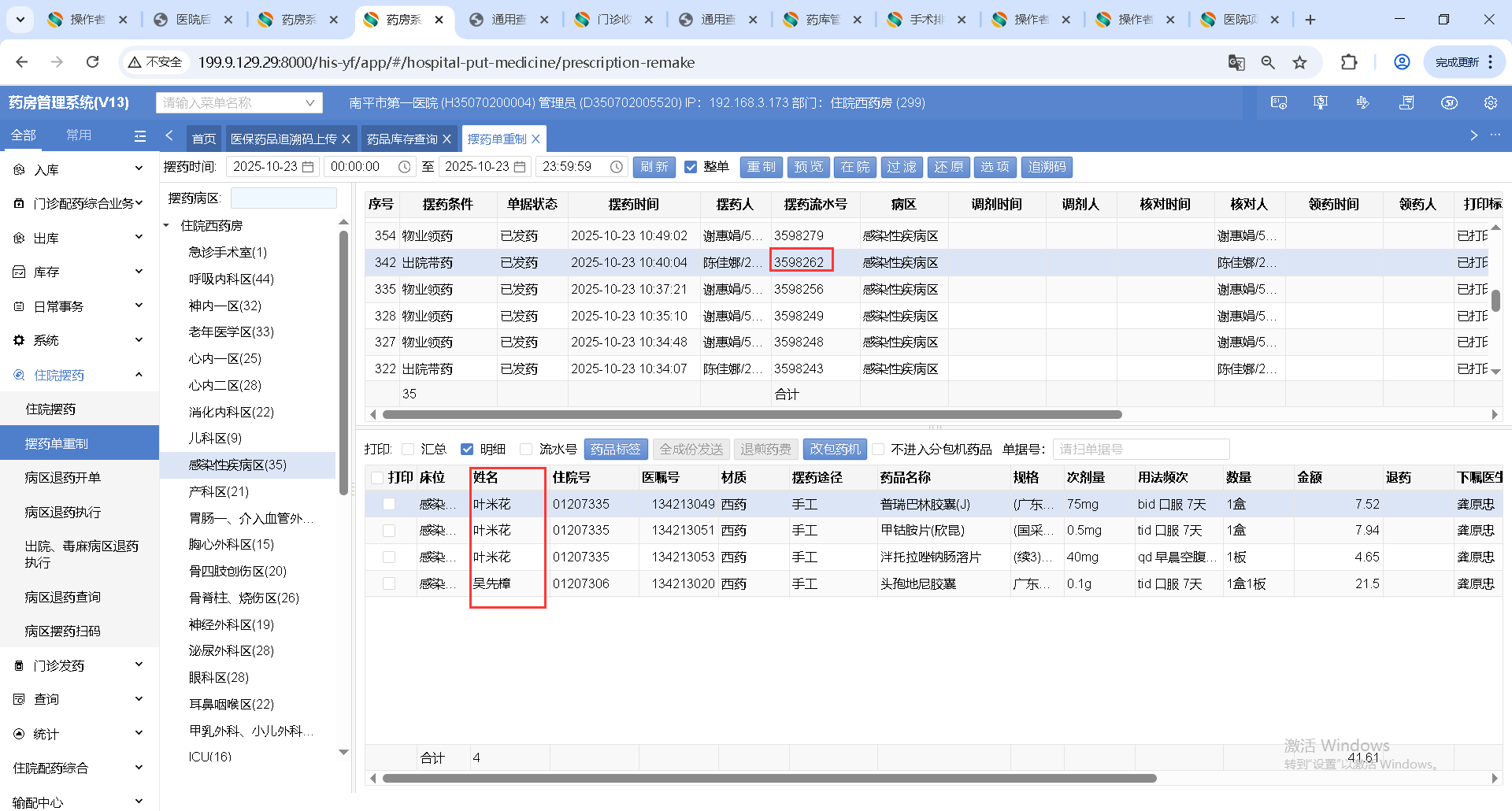Open the start date calendar icon

[308, 167]
